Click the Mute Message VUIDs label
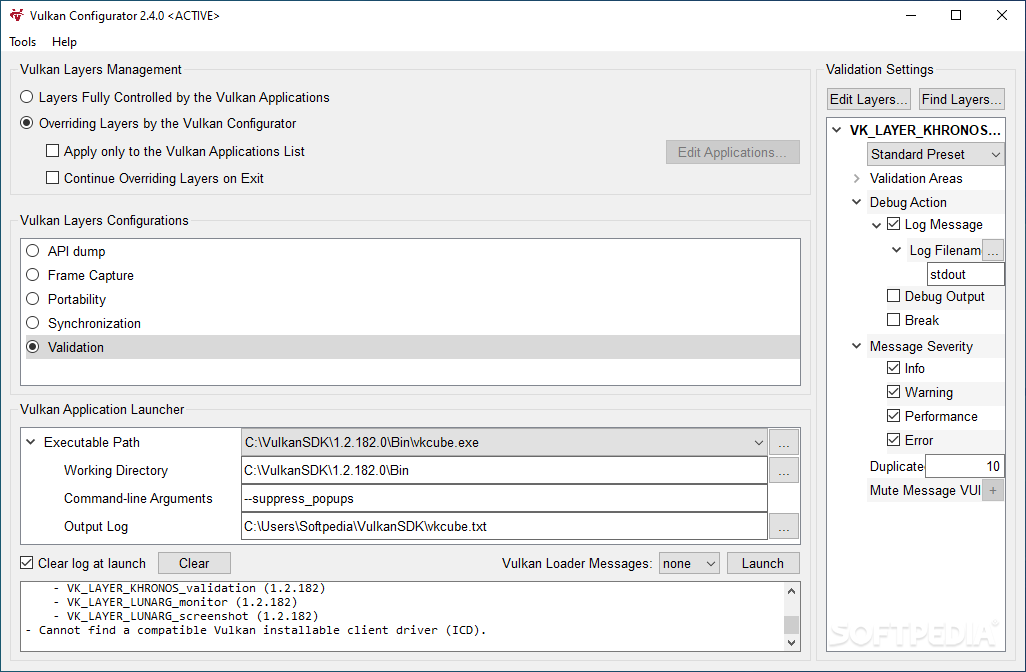 [925, 491]
